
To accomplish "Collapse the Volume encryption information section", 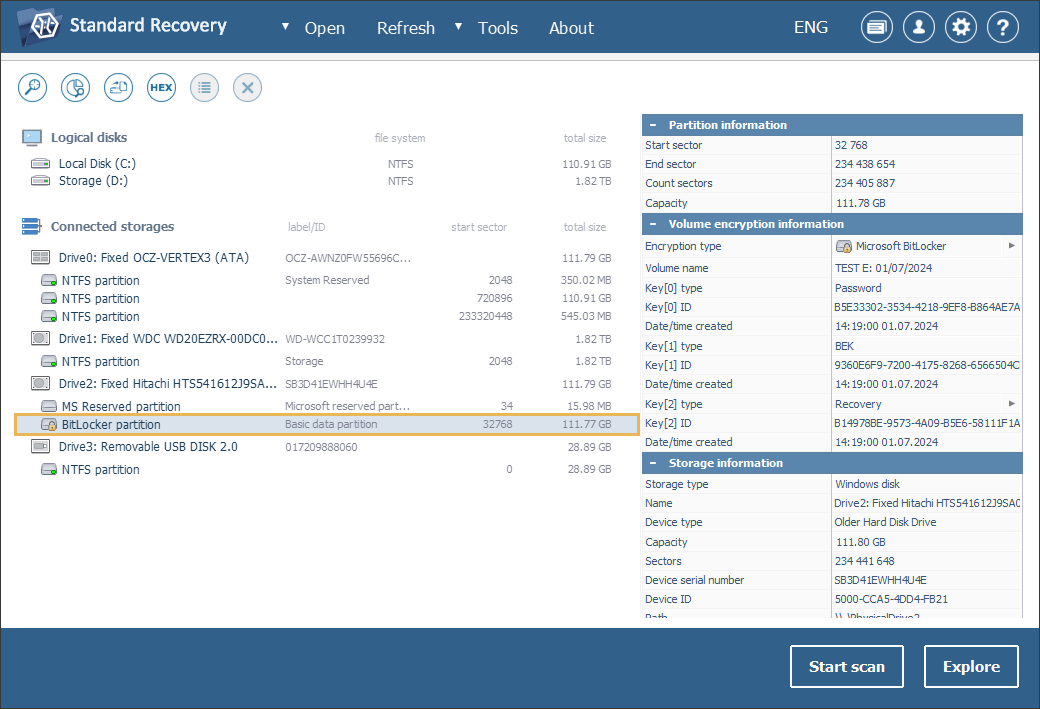I will click(653, 224).
